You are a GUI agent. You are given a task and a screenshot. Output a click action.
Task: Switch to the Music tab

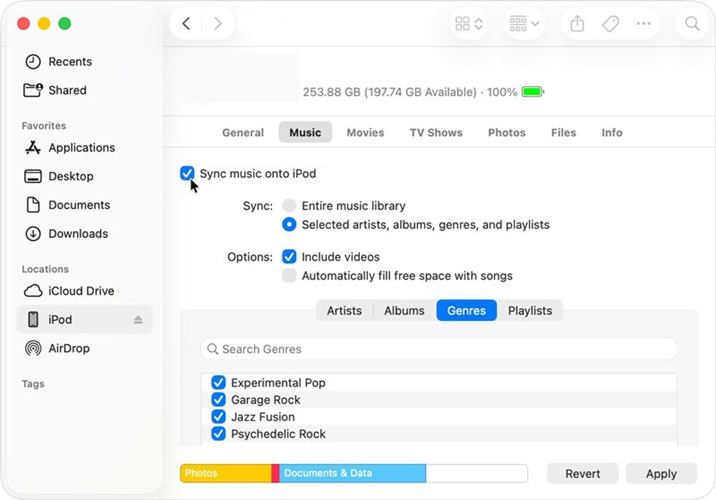pos(305,132)
